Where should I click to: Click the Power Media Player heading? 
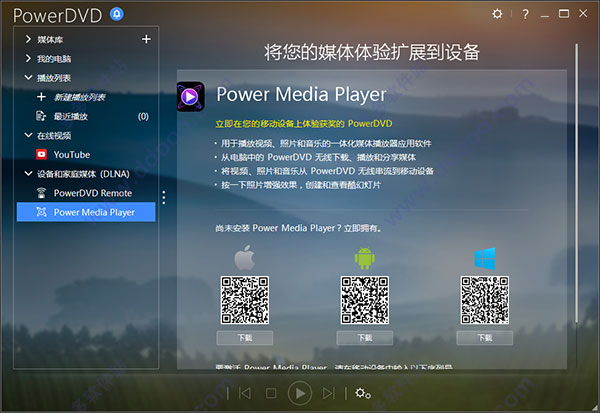click(x=301, y=95)
